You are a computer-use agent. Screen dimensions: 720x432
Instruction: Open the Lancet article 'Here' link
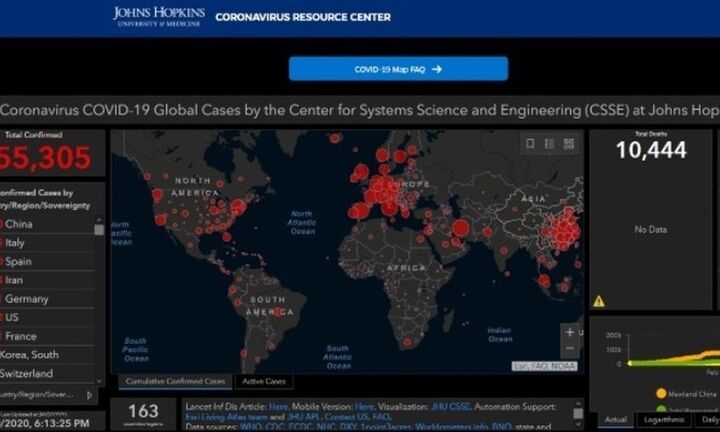(278, 407)
